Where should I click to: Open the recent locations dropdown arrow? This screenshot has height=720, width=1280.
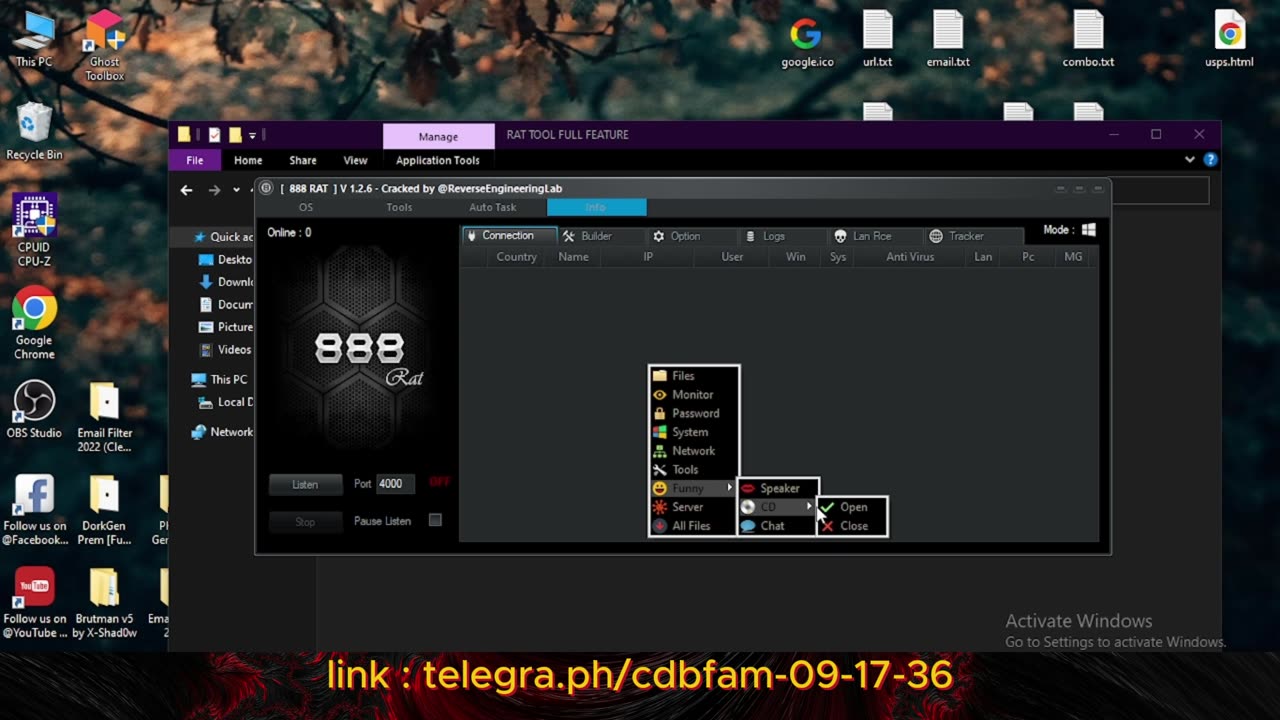237,190
